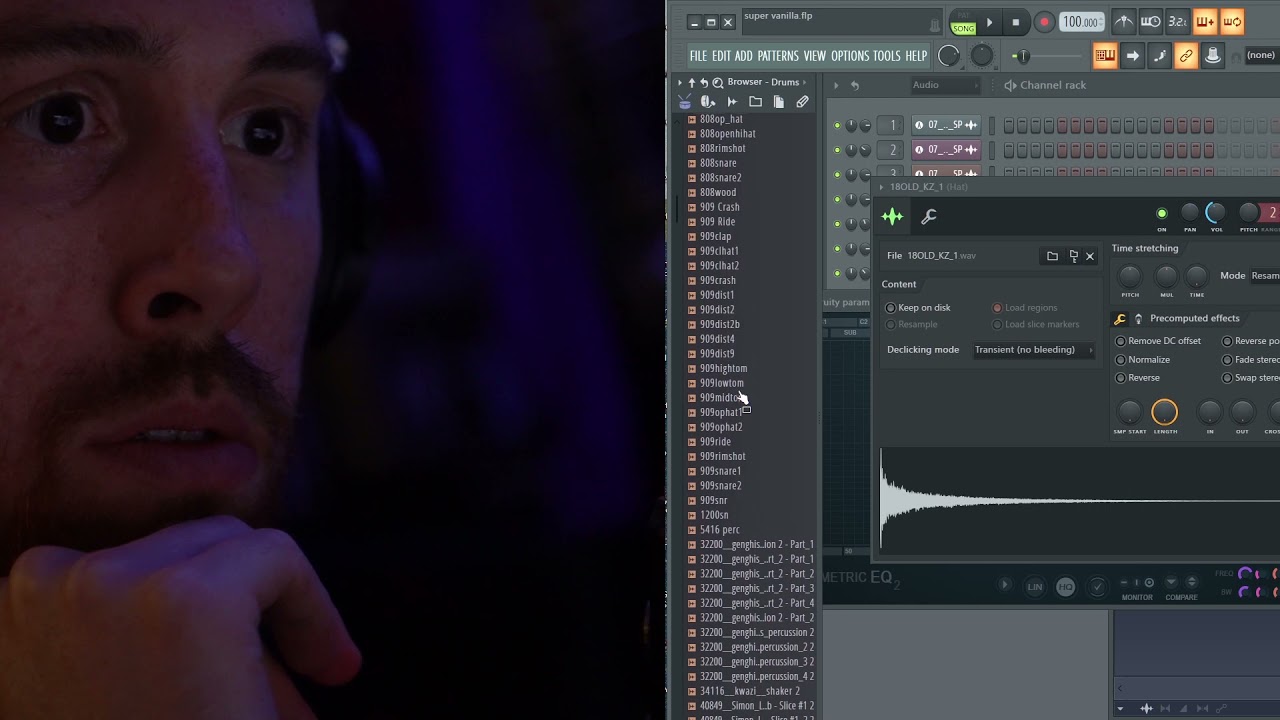Screen dimensions: 1280x720
Task: Click the stamp icon beside the link icon
Action: (1213, 56)
